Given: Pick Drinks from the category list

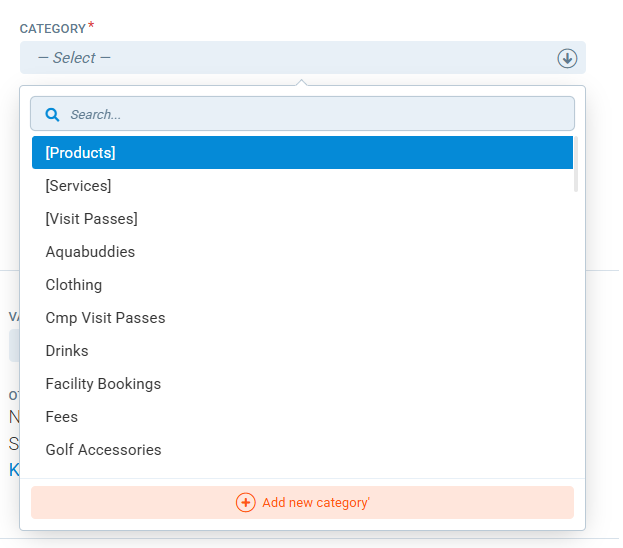Looking at the screenshot, I should [x=67, y=351].
